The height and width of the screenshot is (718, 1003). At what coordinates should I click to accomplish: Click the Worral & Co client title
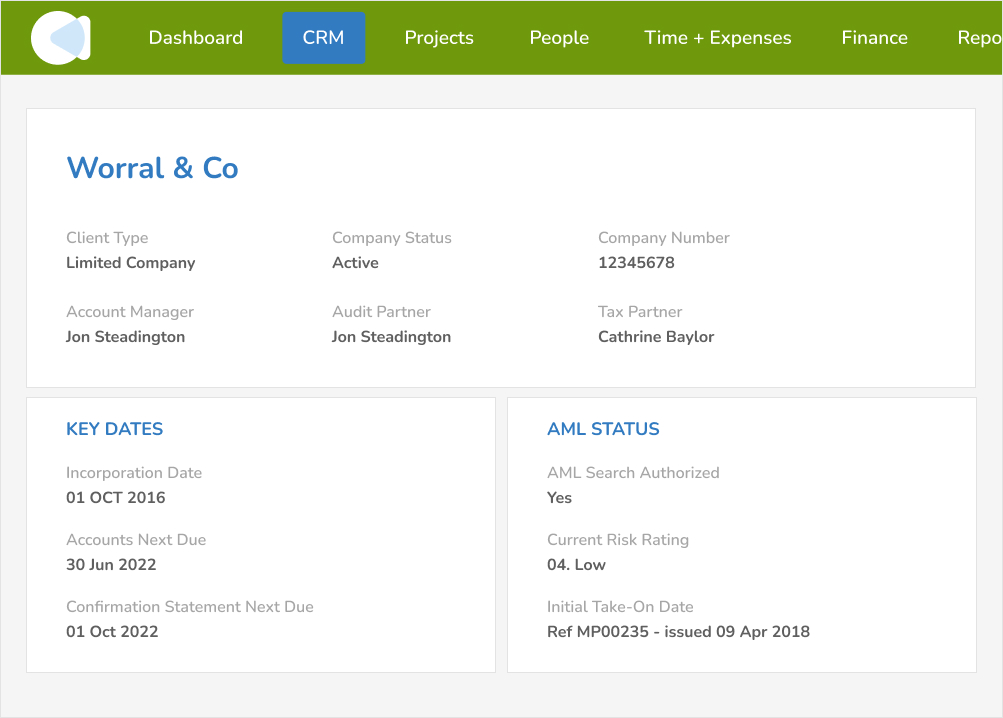coord(152,168)
